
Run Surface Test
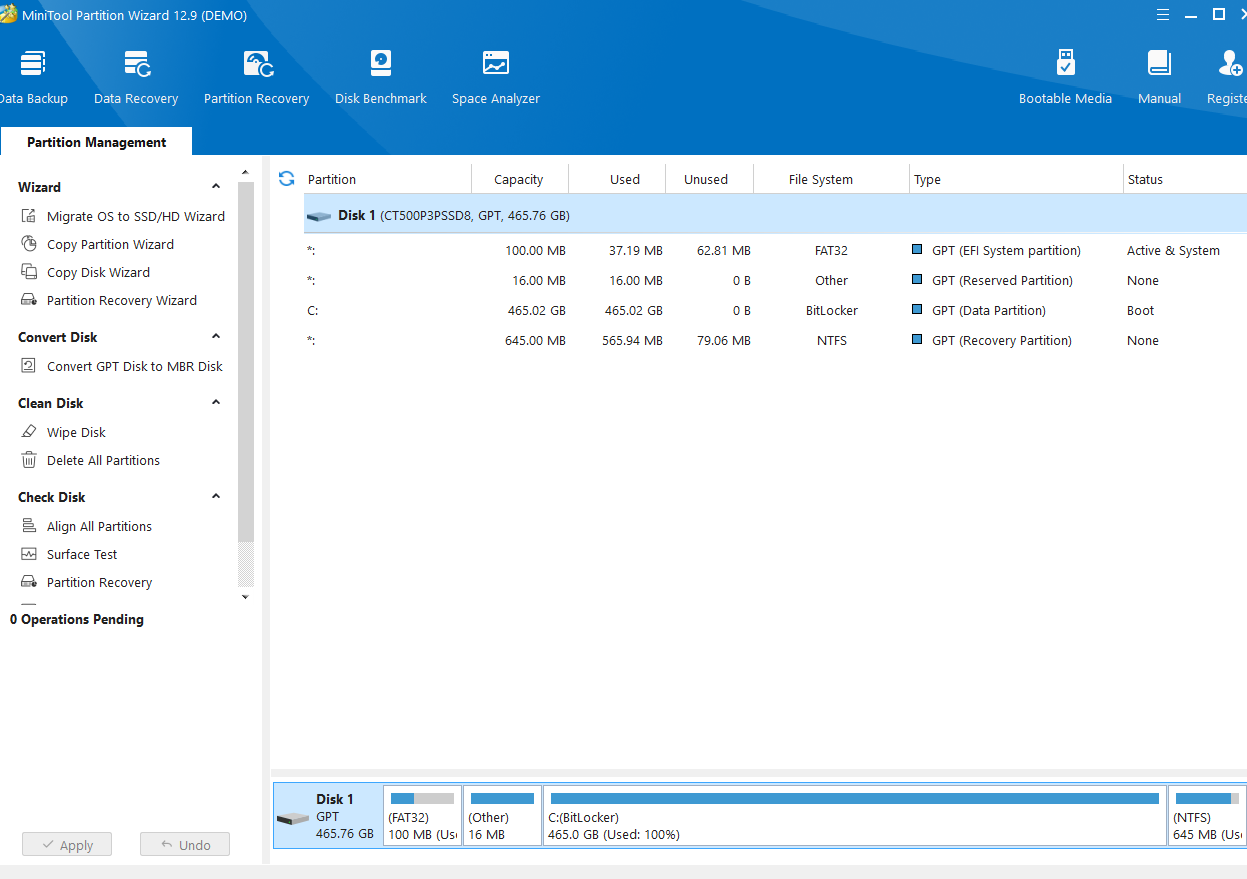point(82,554)
